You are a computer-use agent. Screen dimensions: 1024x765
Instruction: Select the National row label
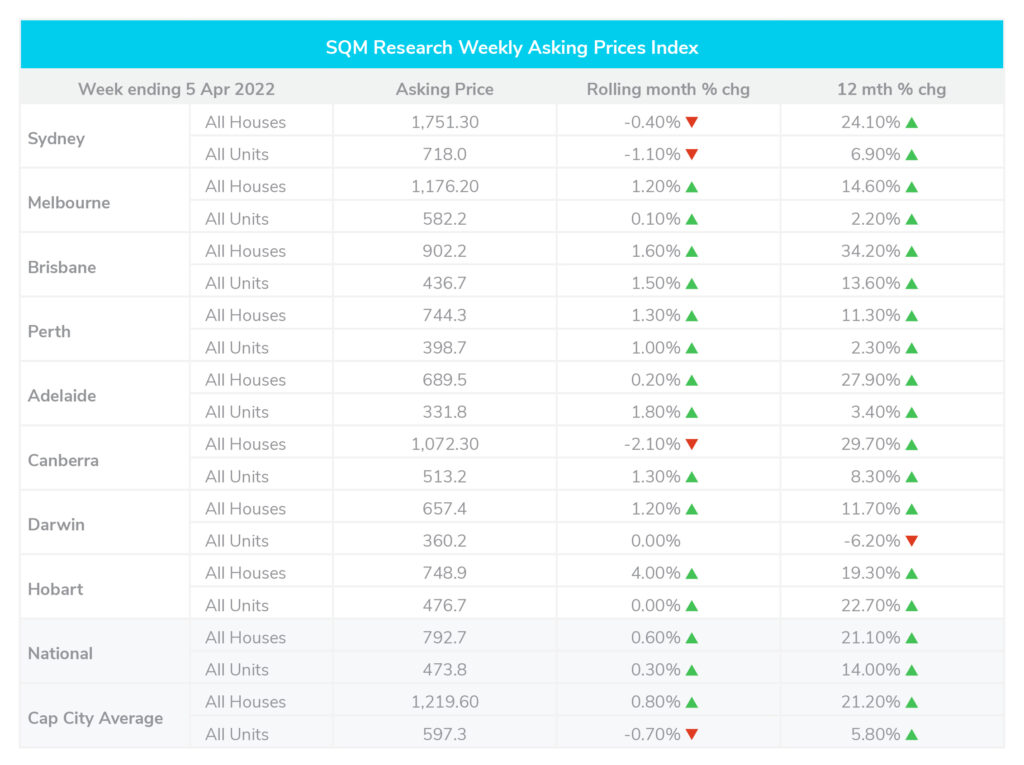(60, 653)
